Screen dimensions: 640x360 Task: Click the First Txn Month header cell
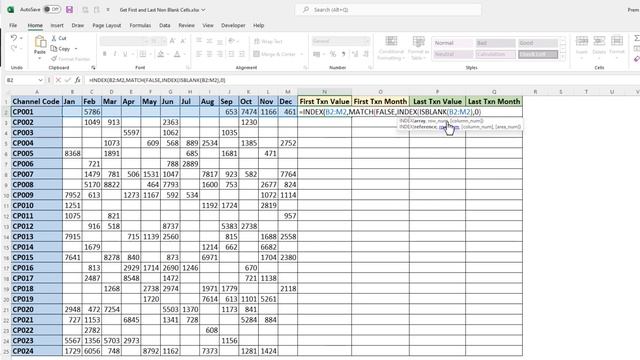coord(380,101)
